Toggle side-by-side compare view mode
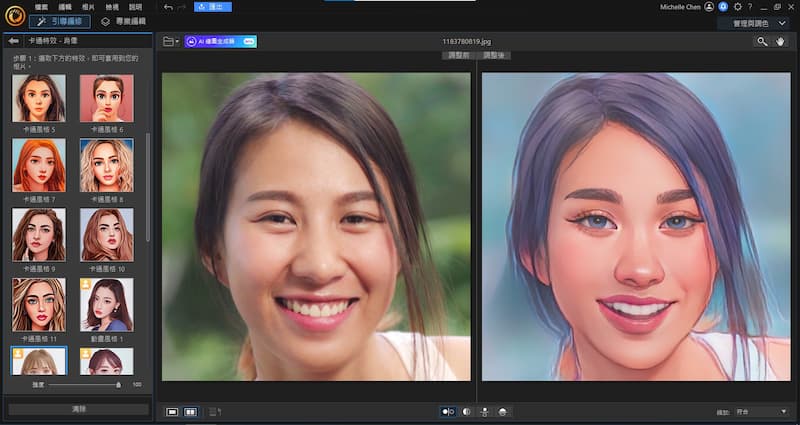Image resolution: width=800 pixels, height=425 pixels. pos(190,411)
